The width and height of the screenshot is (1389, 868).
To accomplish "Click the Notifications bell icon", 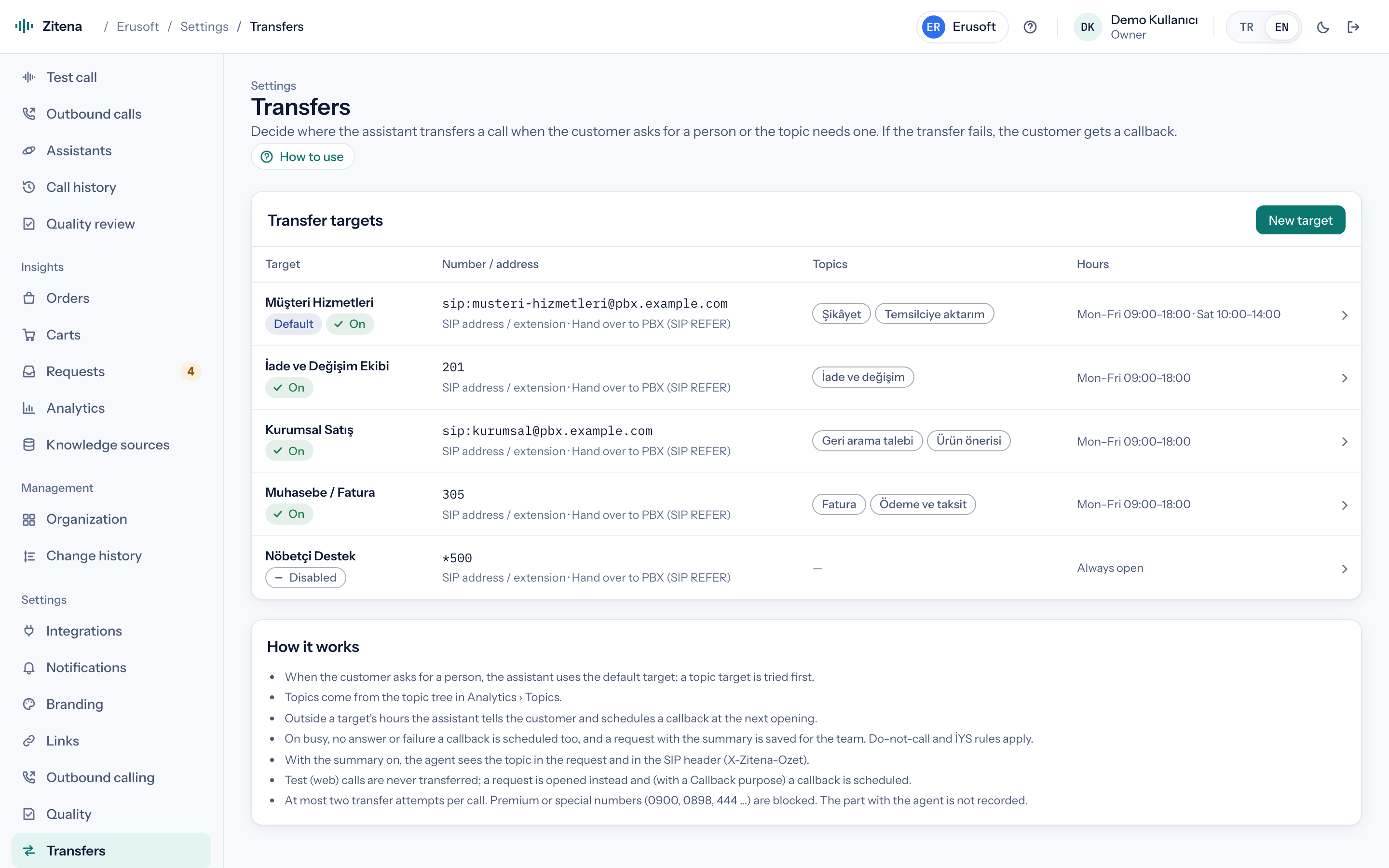I will pos(29,668).
